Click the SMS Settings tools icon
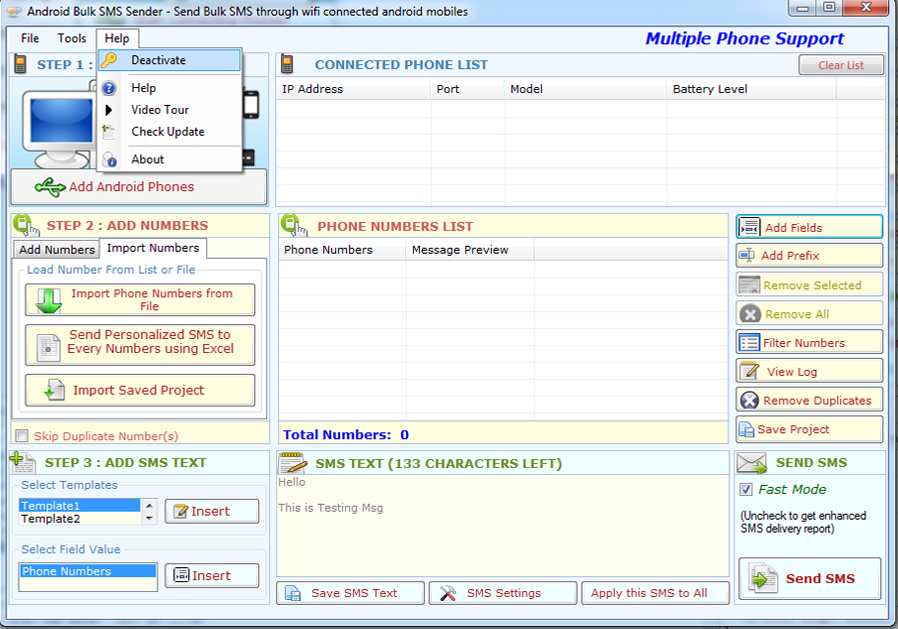Screen dimensions: 898x629 pyautogui.click(x=448, y=593)
